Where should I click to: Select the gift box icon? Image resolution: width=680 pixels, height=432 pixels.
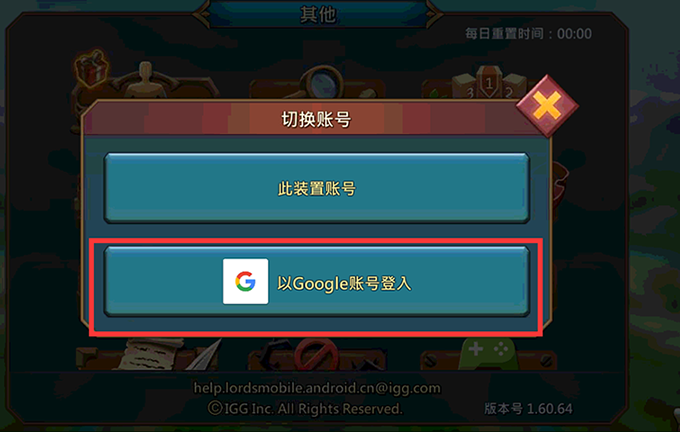[92, 69]
